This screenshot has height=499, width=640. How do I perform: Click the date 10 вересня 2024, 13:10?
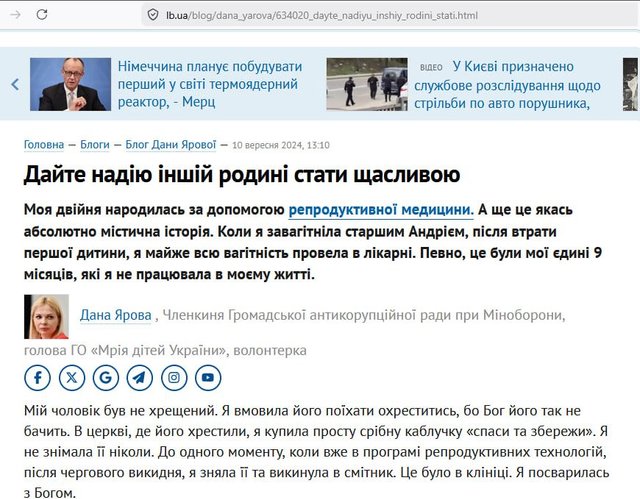pyautogui.click(x=281, y=145)
